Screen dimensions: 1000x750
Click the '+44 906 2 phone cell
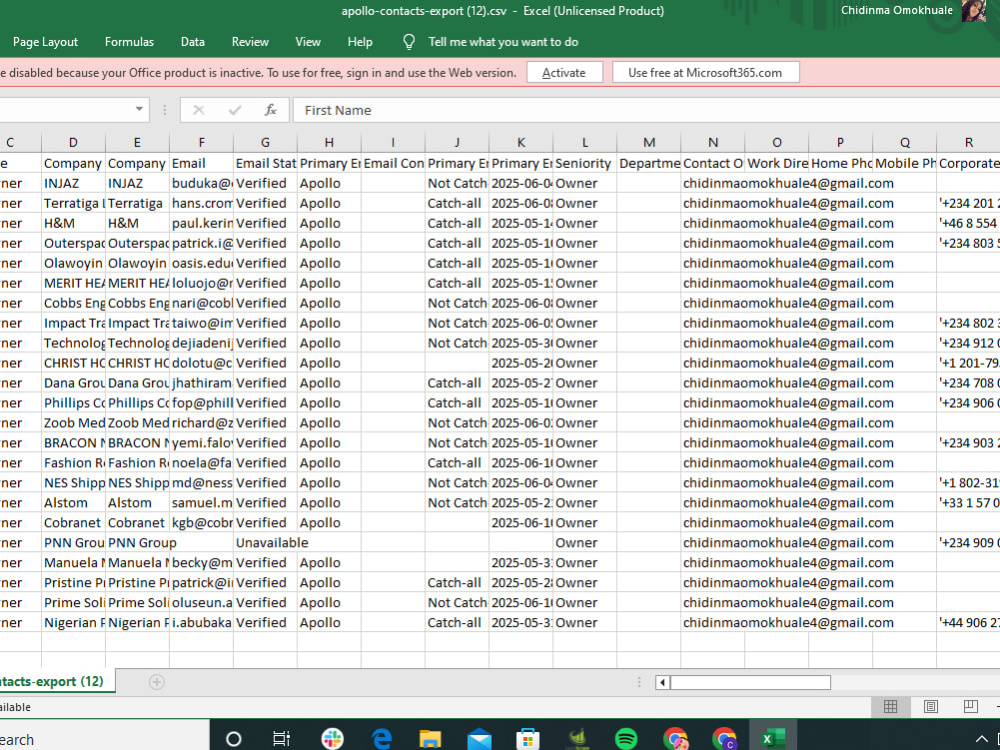pyautogui.click(x=969, y=622)
